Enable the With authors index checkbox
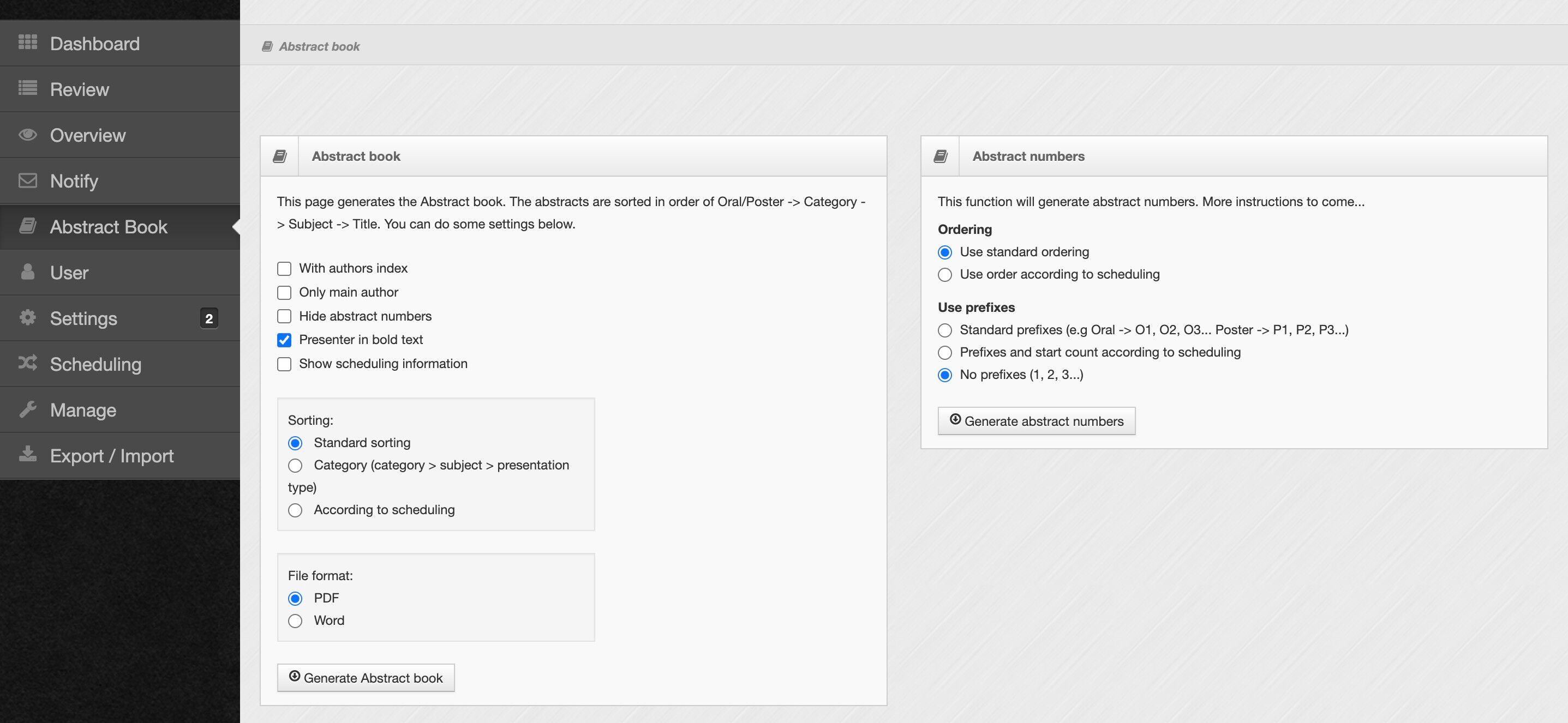 pos(284,269)
